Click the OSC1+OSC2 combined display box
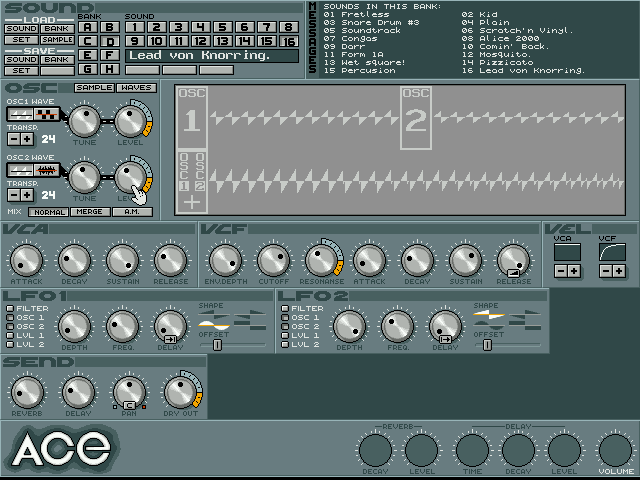Image resolution: width=640 pixels, height=480 pixels. click(191, 182)
